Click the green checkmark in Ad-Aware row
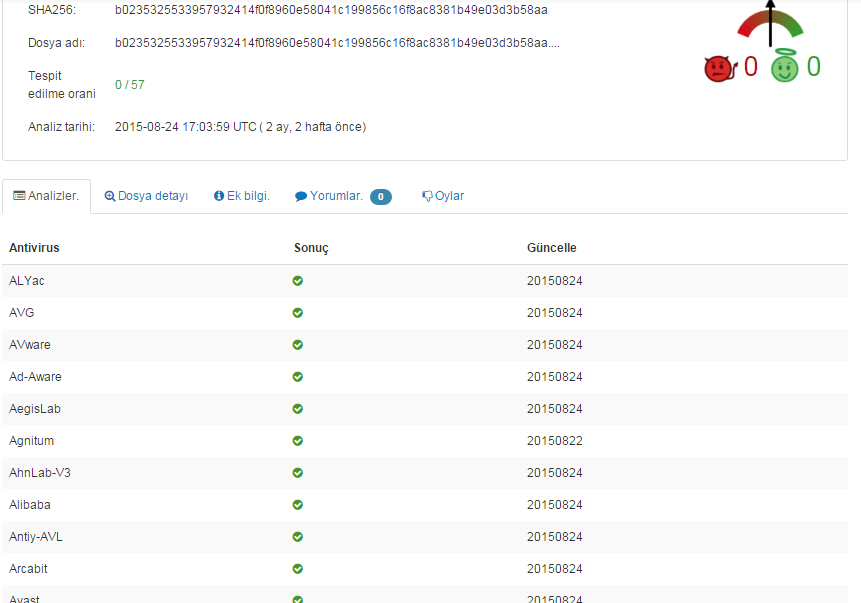Screen dimensions: 861x603 coord(298,377)
